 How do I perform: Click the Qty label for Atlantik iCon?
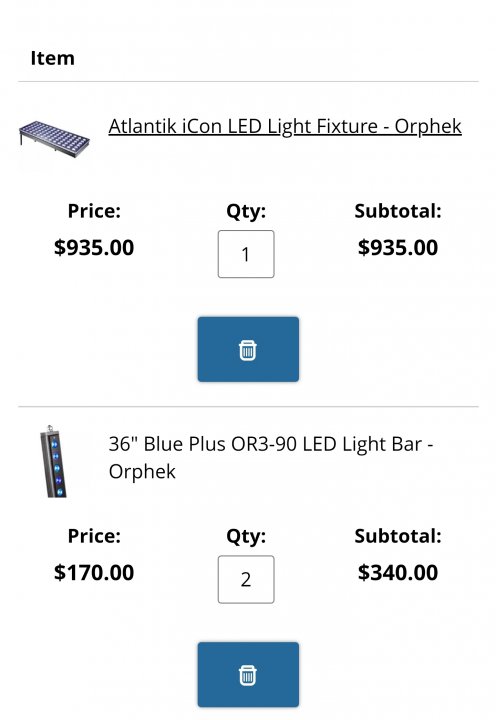pos(246,212)
